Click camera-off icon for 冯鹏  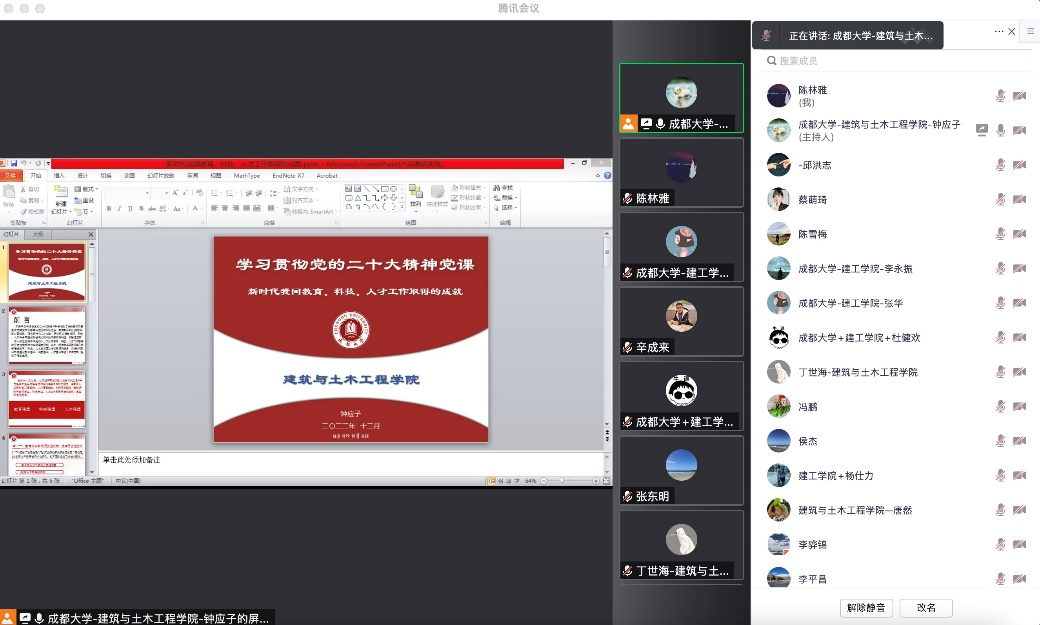(1019, 407)
